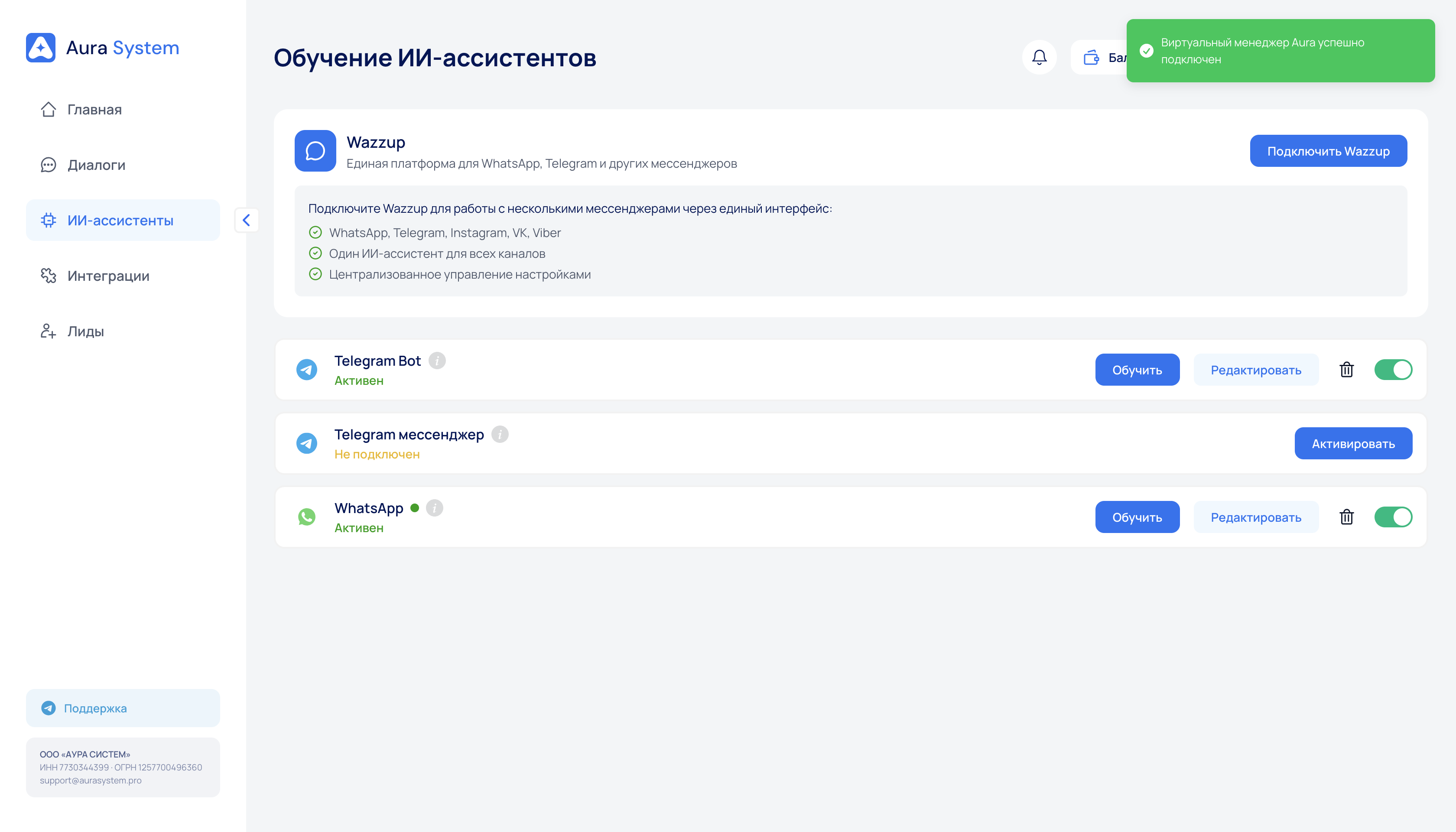
Task: Click the Wazzup chat bubble icon
Action: click(315, 151)
